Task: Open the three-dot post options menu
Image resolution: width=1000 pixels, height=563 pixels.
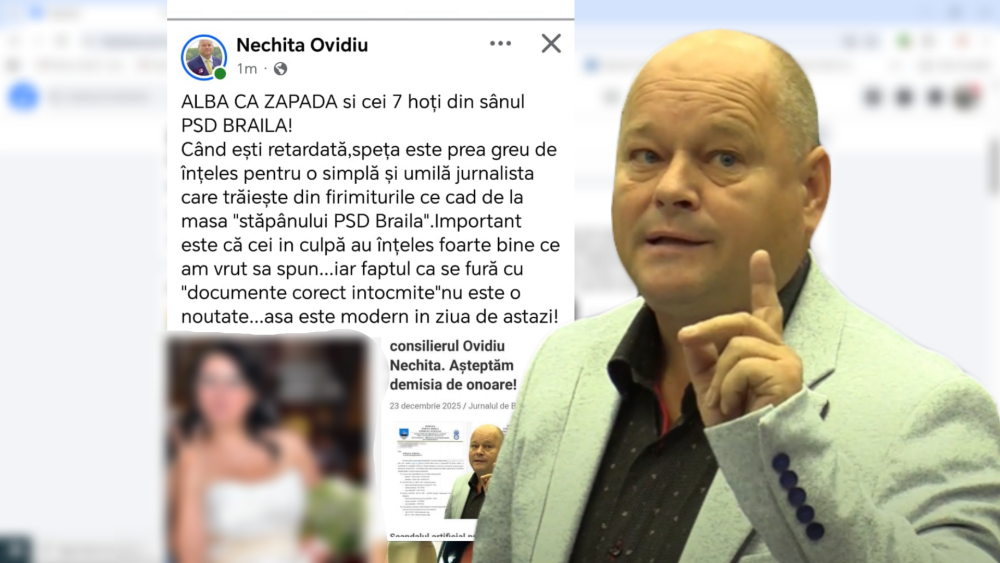Action: (500, 43)
